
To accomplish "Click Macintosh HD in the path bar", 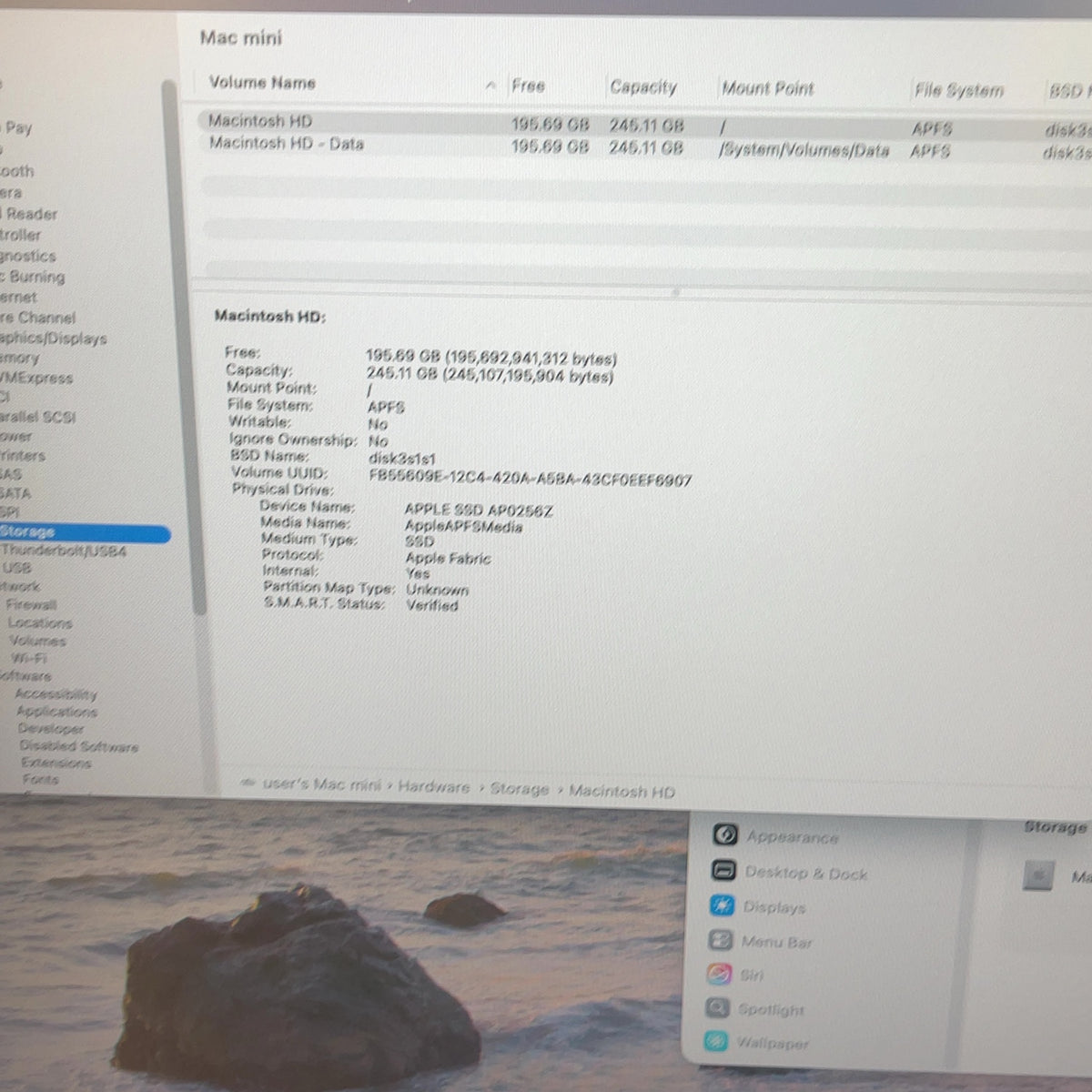I will (x=622, y=792).
